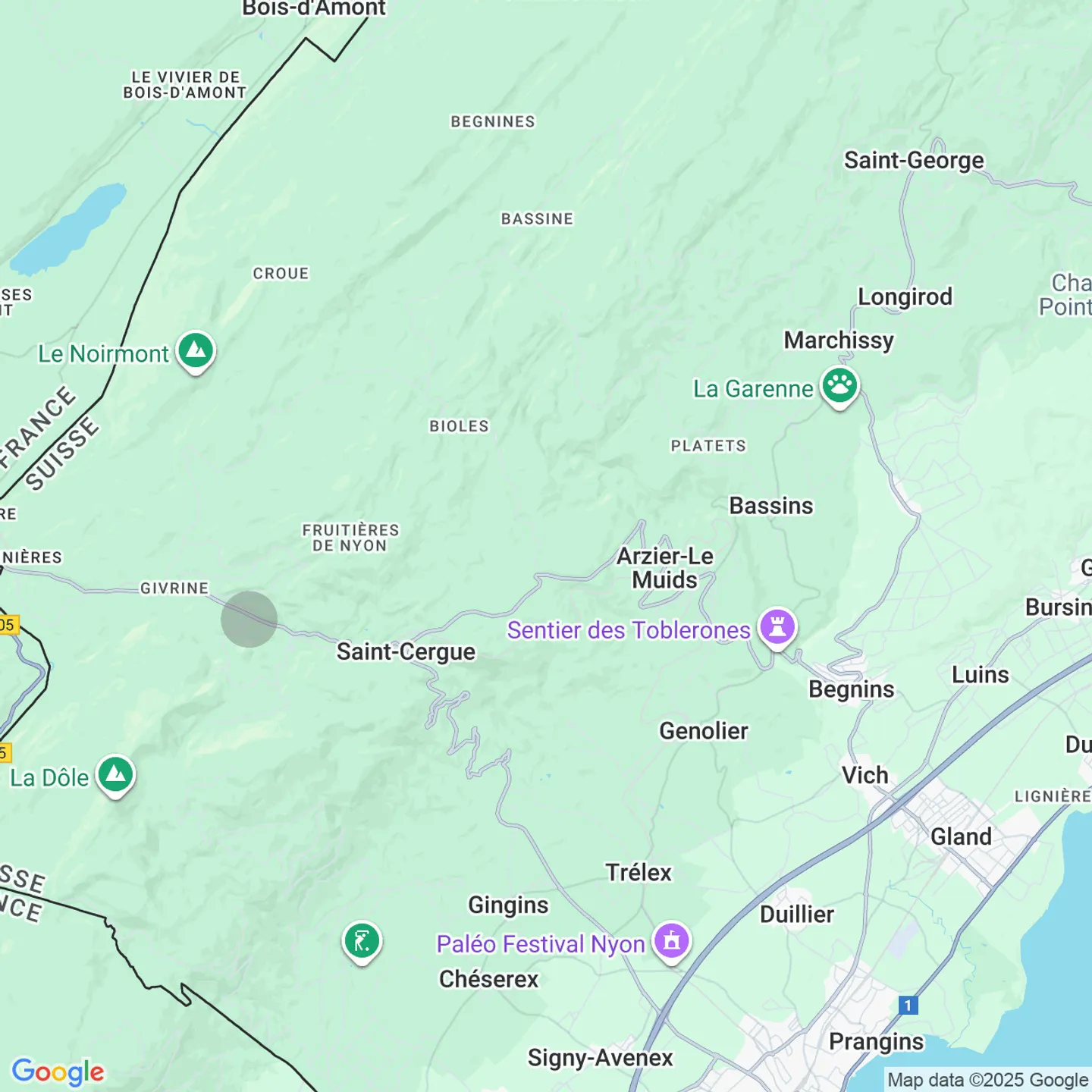Select the Bois-d'Amont label
The width and height of the screenshot is (1092, 1092).
click(x=314, y=9)
